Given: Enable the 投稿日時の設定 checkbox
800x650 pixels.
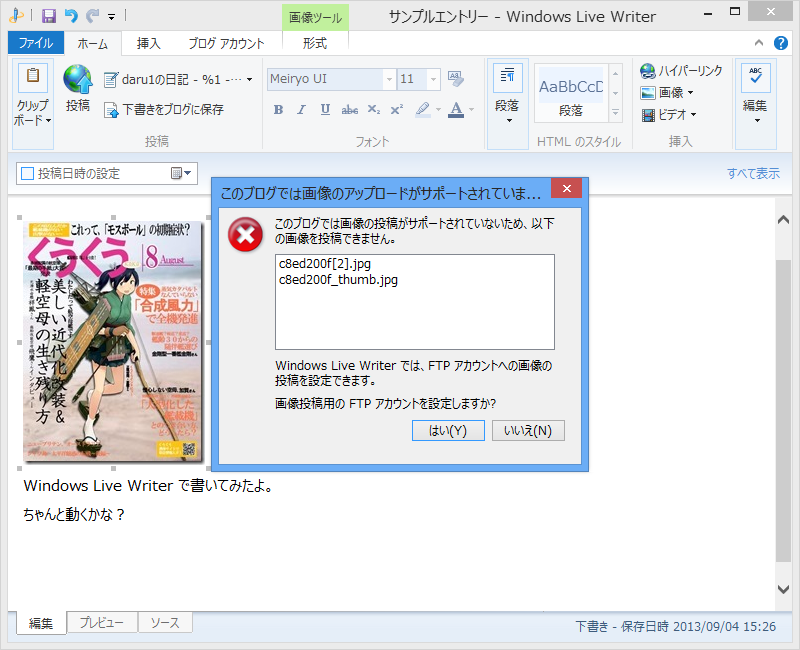Looking at the screenshot, I should (x=28, y=173).
